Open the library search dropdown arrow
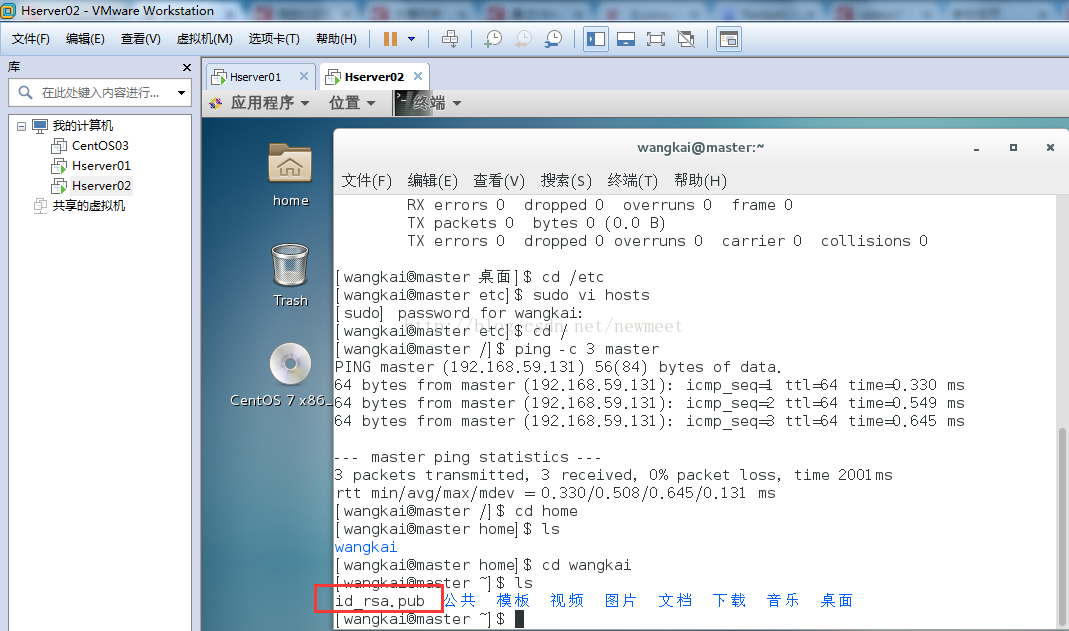The image size is (1069, 631). click(181, 93)
